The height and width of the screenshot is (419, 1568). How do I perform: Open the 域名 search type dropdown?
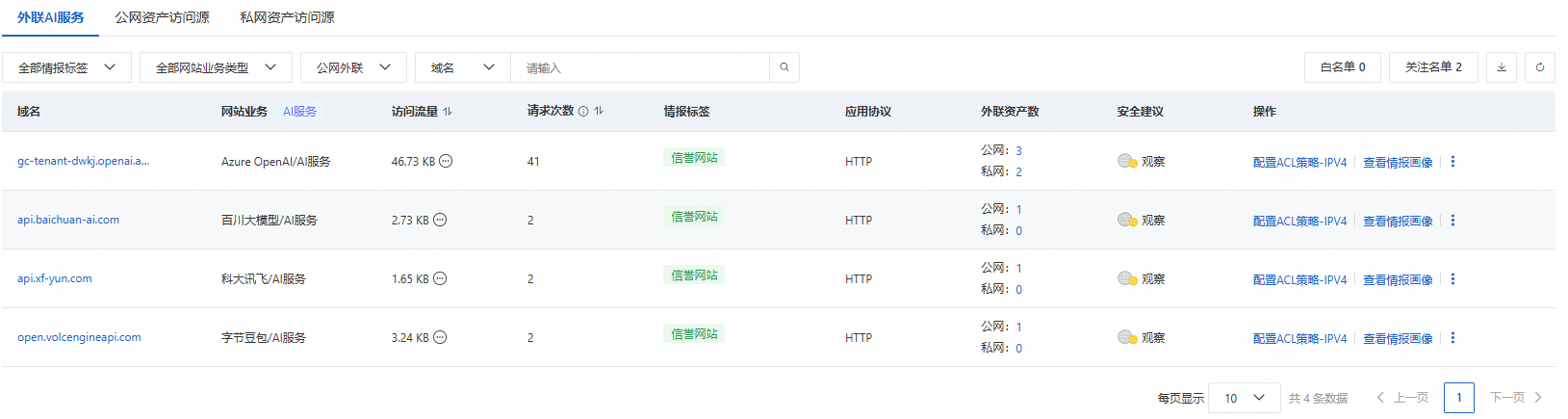click(463, 67)
